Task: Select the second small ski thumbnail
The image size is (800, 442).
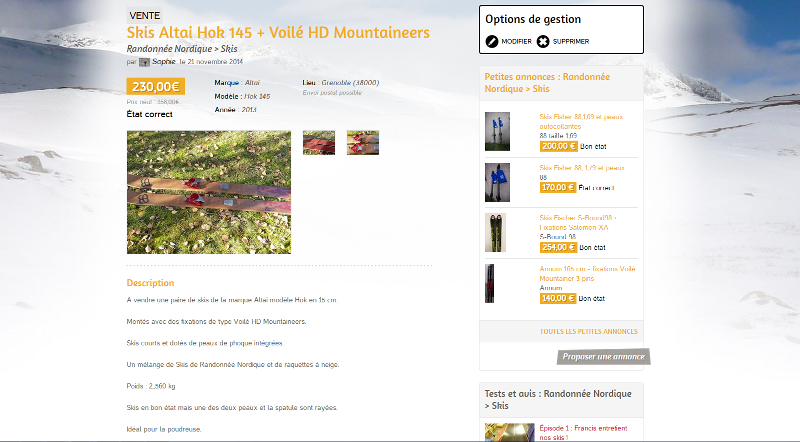Action: point(363,142)
